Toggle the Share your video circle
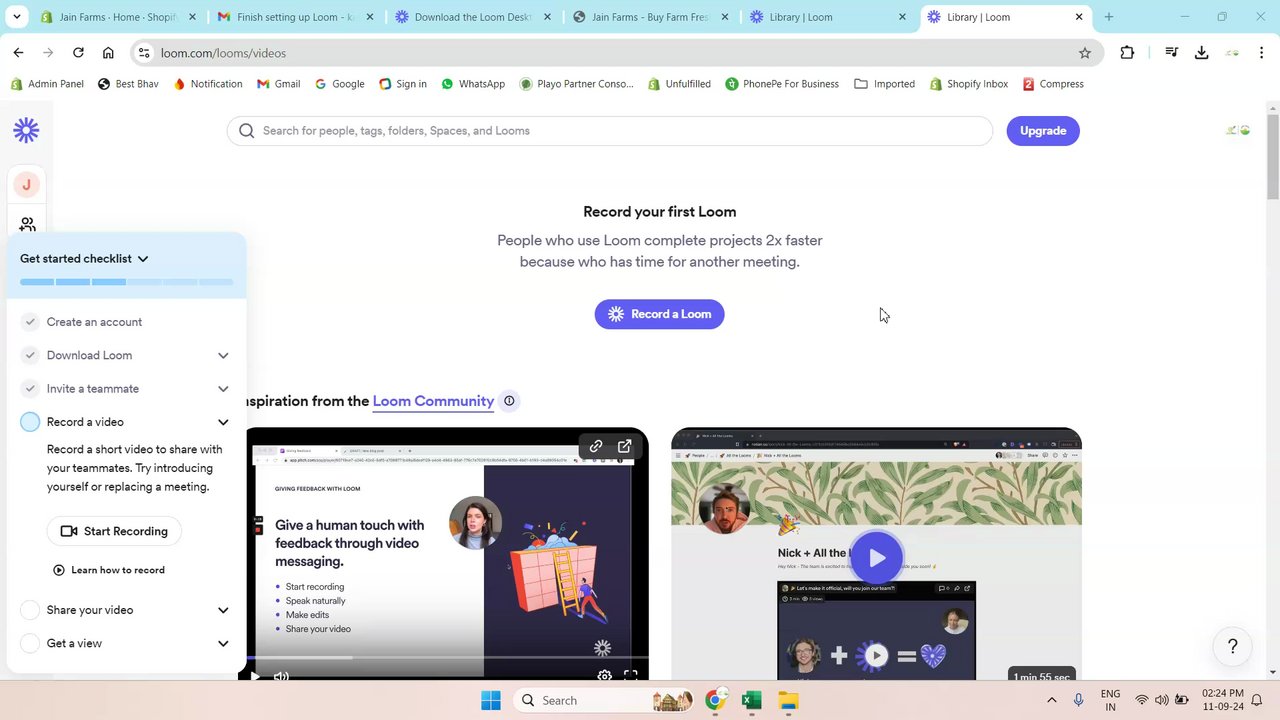 (x=30, y=610)
